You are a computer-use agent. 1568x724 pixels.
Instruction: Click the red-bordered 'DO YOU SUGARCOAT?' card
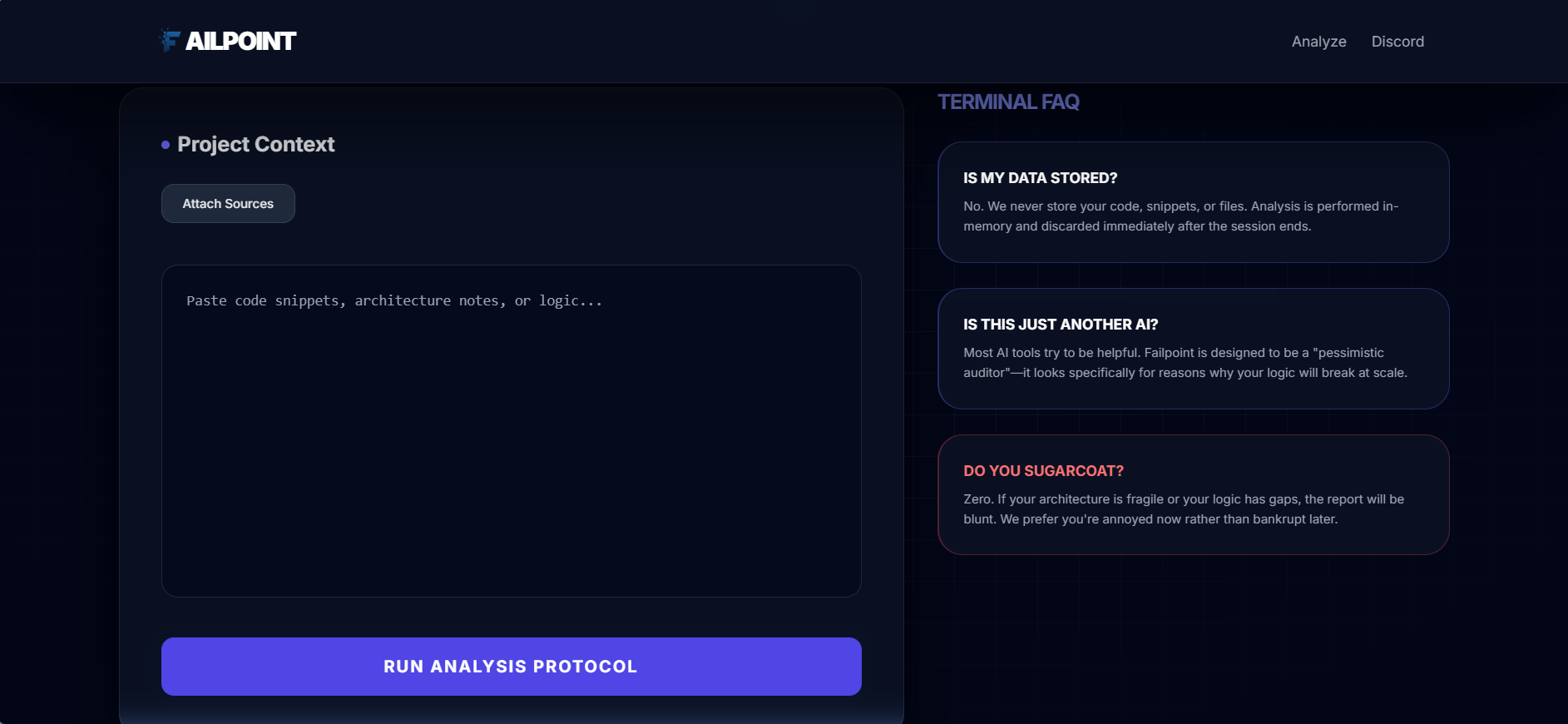(1193, 494)
